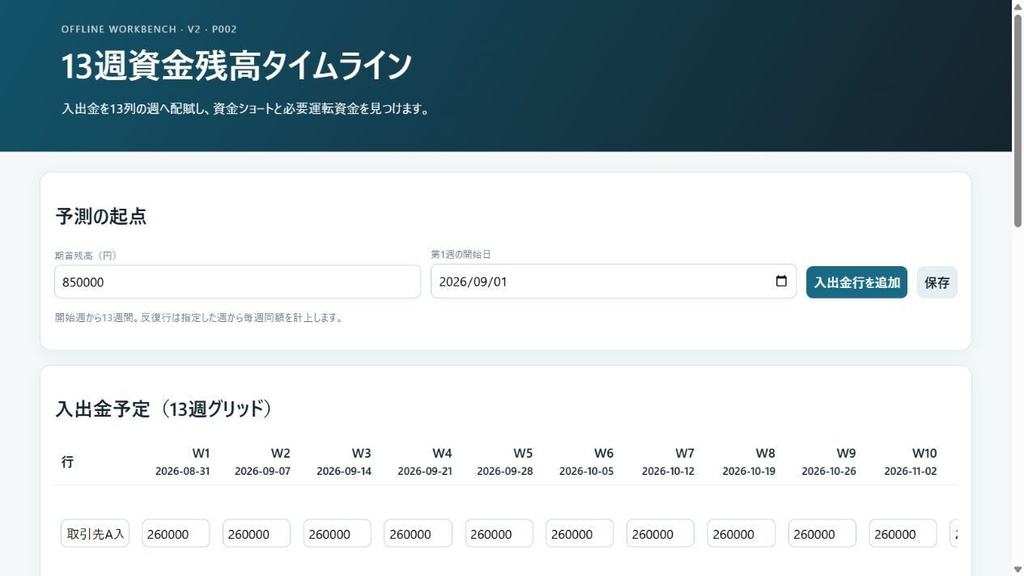Click the W10 amount field for 取引先A入
The image size is (1024, 576).
[x=903, y=534]
